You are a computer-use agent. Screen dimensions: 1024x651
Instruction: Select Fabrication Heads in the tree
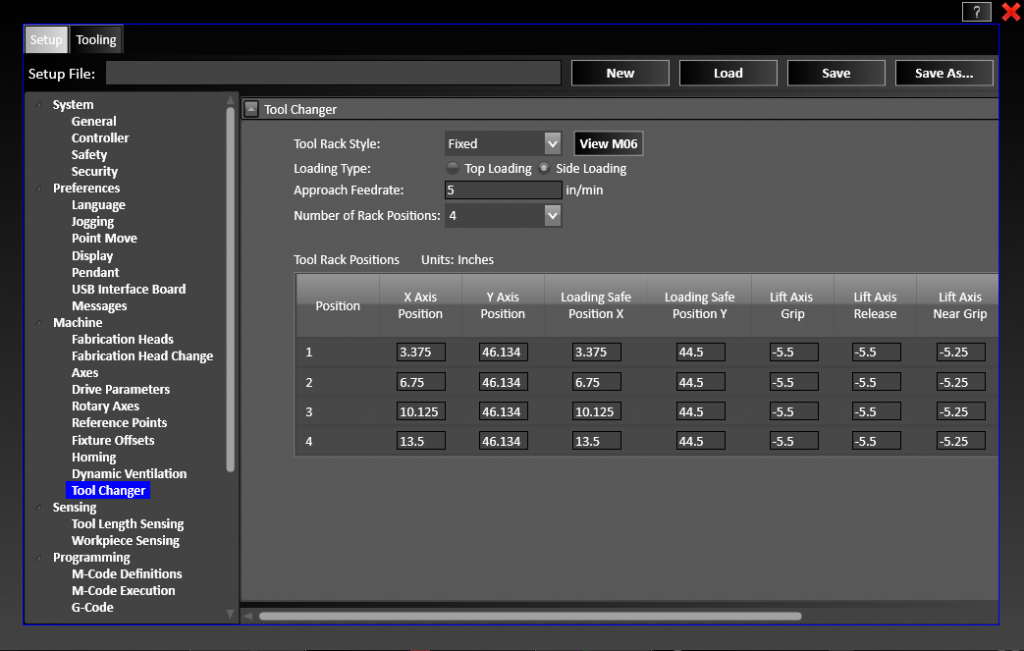(x=122, y=339)
